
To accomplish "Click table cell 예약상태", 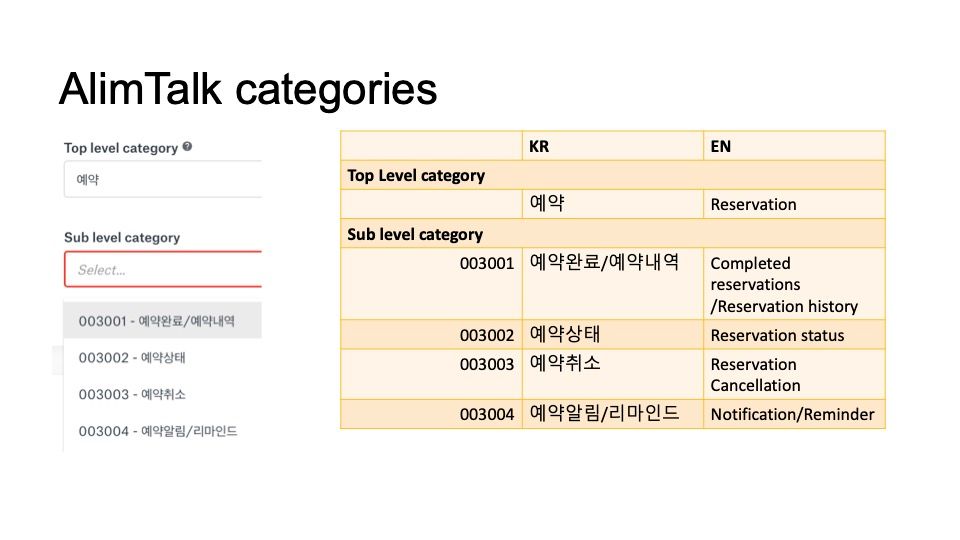I will [x=613, y=334].
